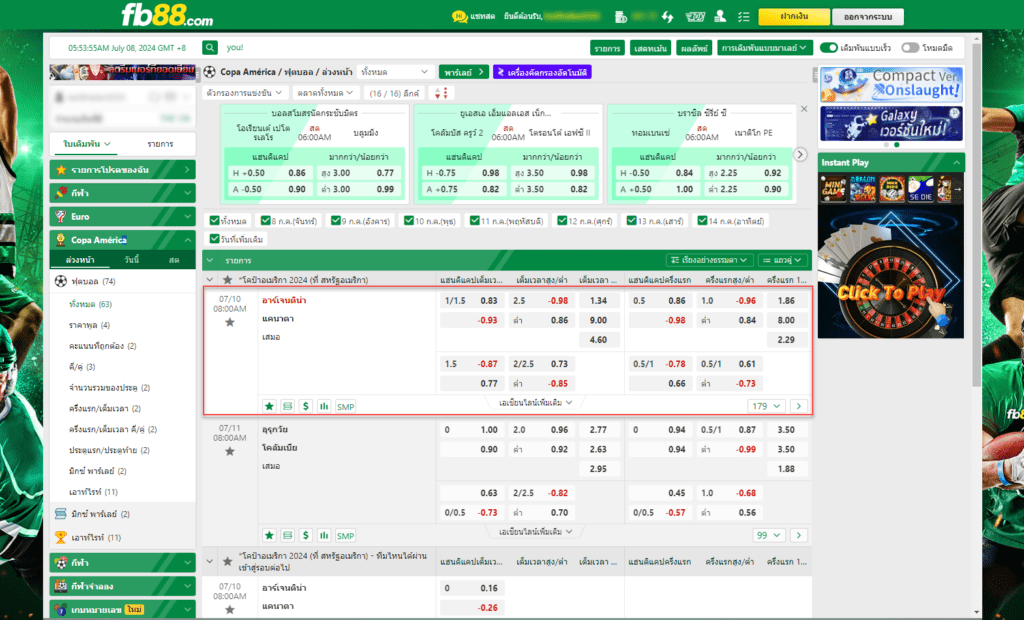Uncheck the 8 ก.ค.(จันทร์) date checkbox

(265, 221)
